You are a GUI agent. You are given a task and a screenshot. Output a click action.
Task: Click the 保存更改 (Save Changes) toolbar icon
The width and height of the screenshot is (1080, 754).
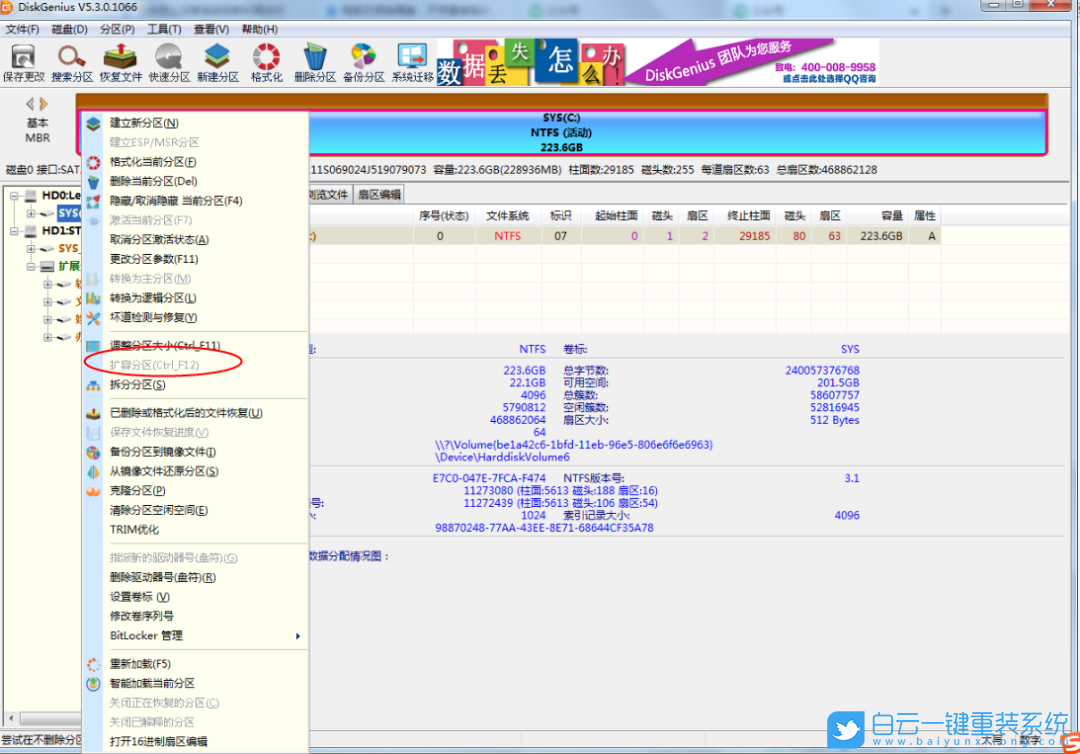[x=22, y=62]
